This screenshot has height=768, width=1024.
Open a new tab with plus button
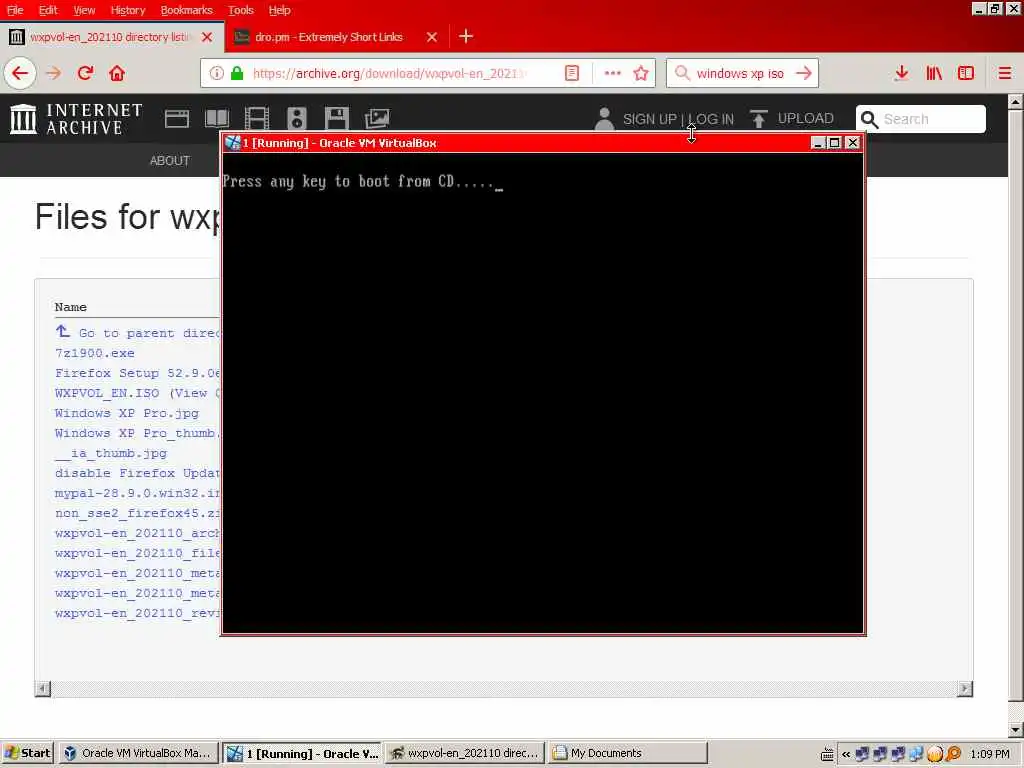(466, 37)
